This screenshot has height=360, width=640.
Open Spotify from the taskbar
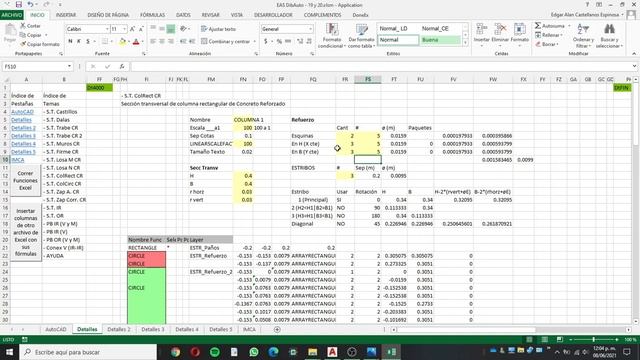click(215, 352)
